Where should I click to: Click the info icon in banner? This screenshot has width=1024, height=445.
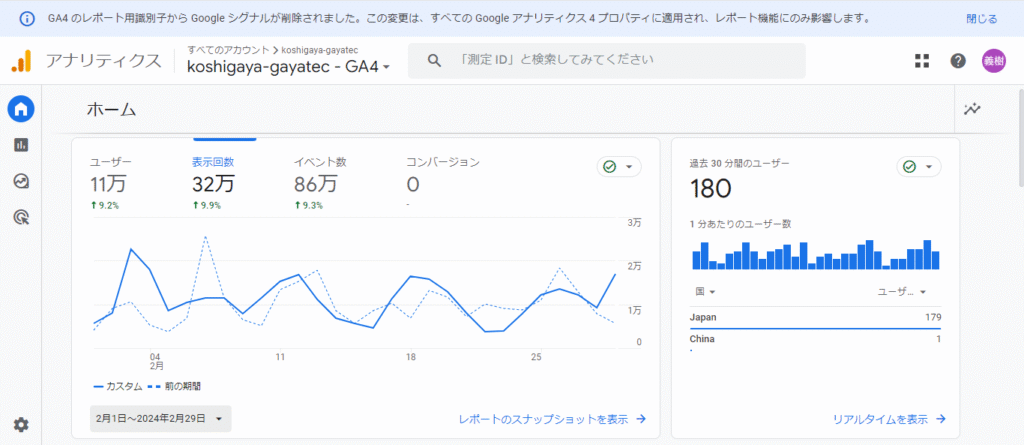click(28, 18)
